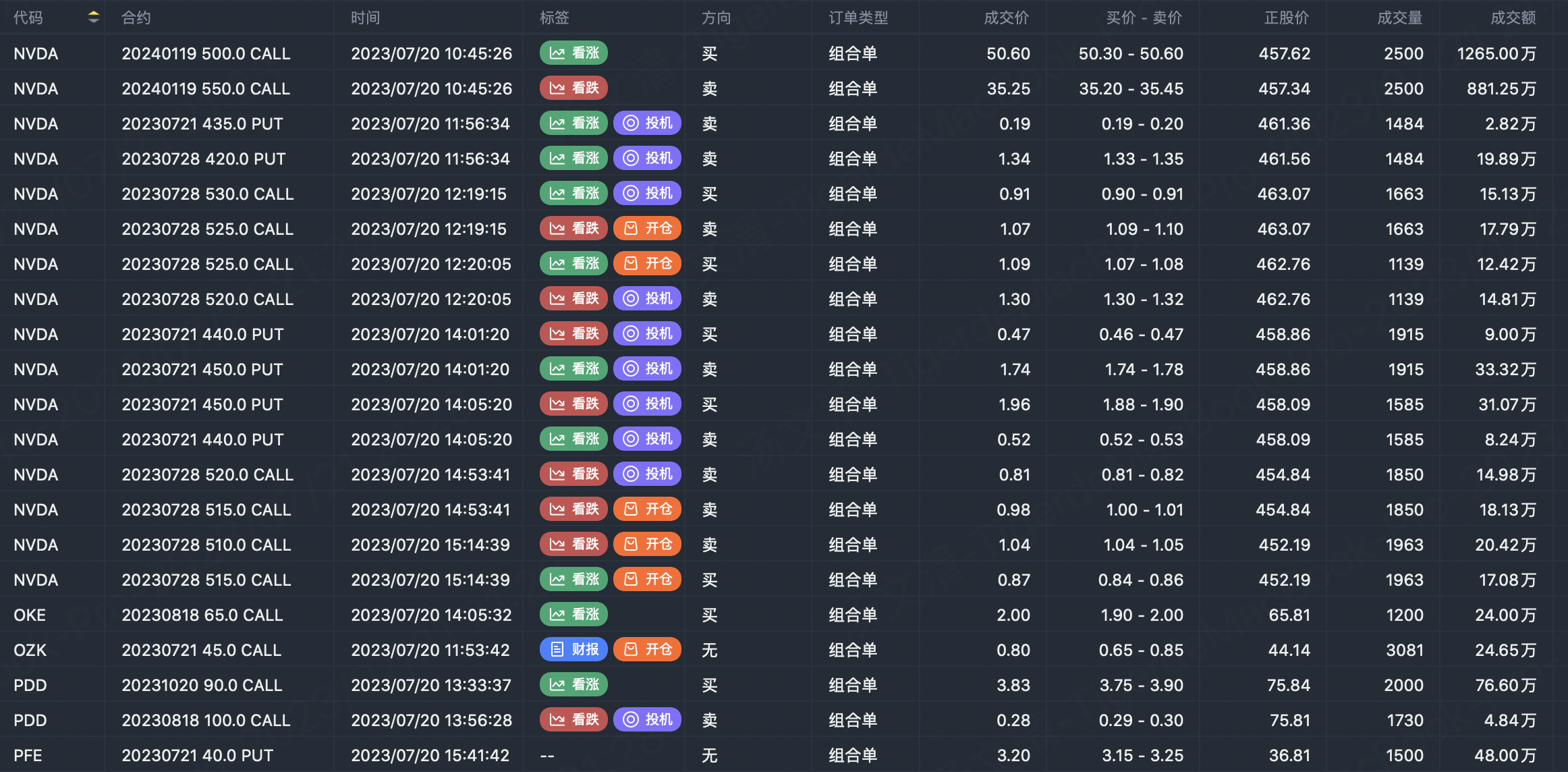
Task: Click the 投机 tag on PDD 100.0 CALL row
Action: (647, 720)
